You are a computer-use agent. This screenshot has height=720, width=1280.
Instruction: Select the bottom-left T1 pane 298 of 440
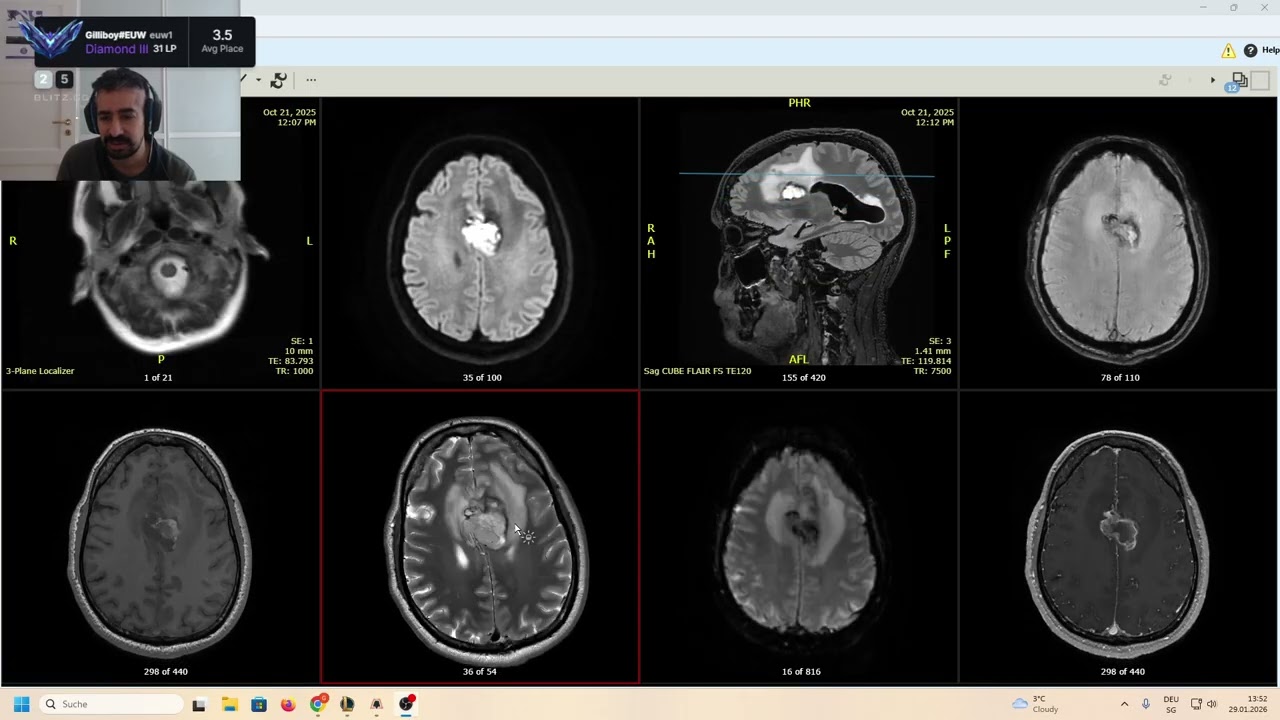point(160,537)
